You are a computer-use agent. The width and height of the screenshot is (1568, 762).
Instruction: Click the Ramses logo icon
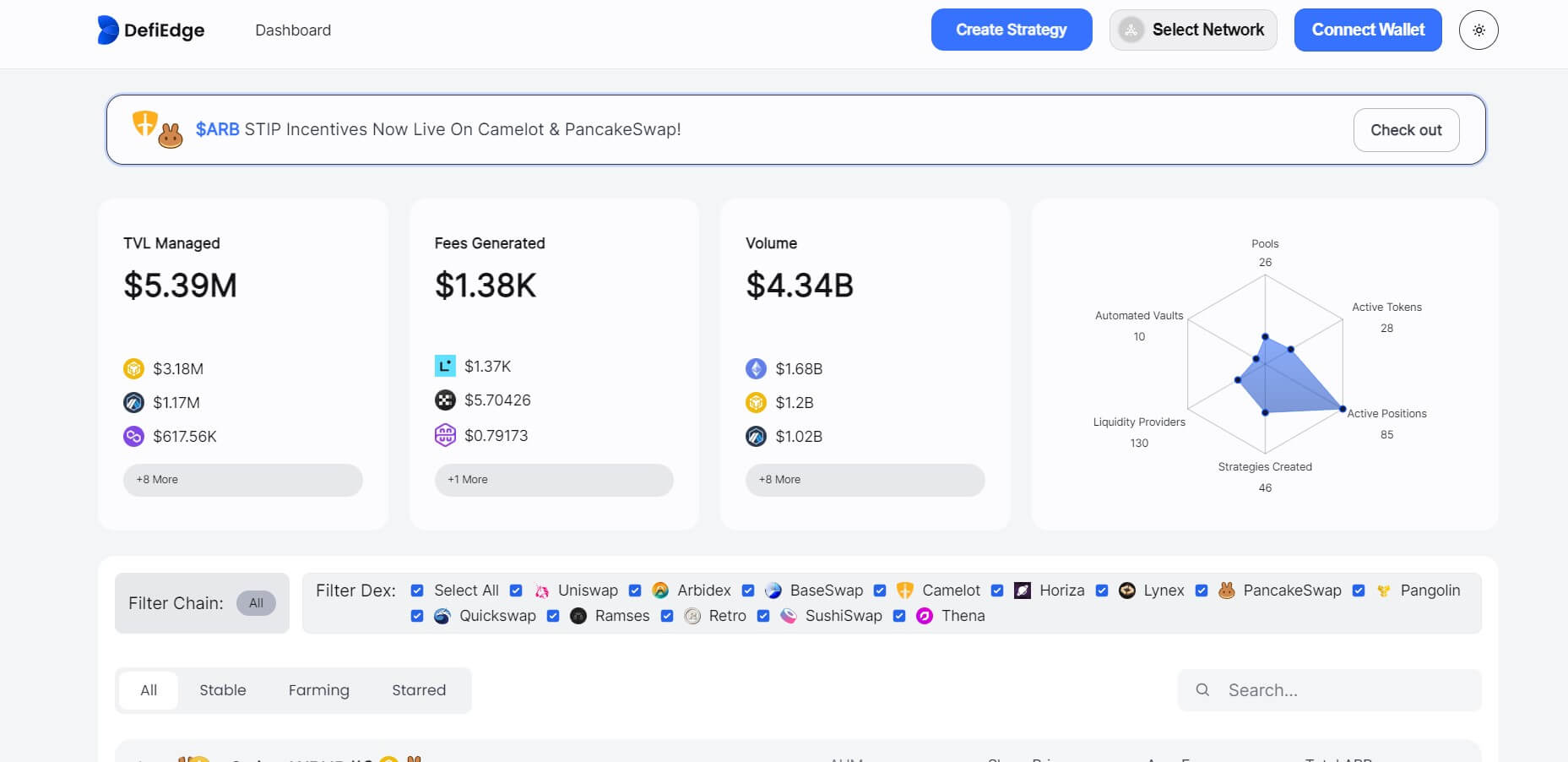click(578, 616)
